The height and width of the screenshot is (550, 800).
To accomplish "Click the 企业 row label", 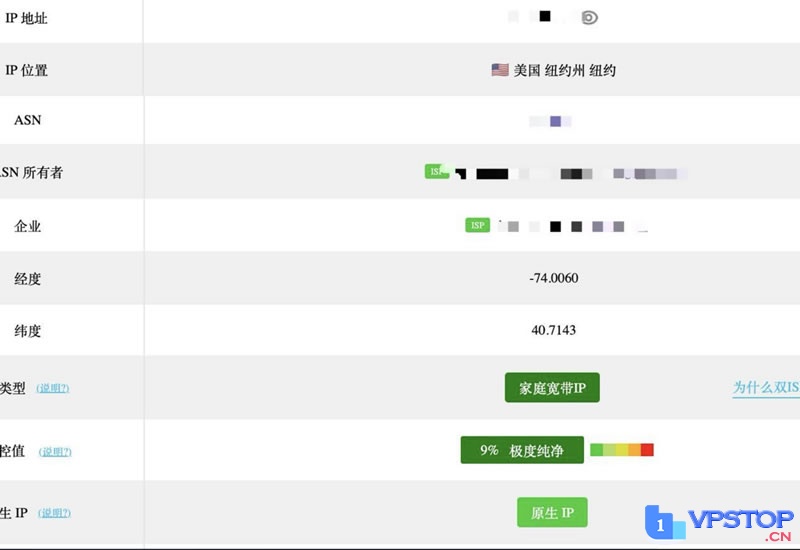I will [28, 226].
